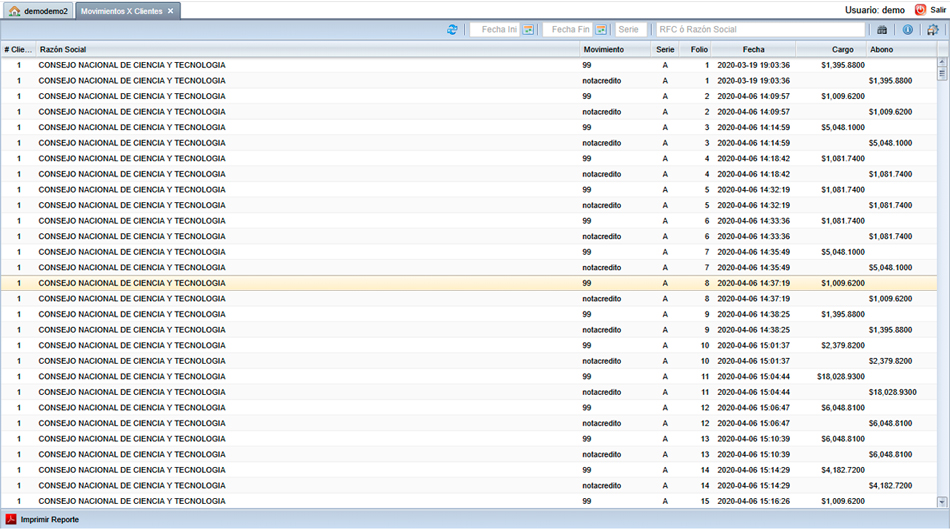Screen dimensions: 950x529
Task: Sort by the Fecha column header
Action: tap(753, 49)
